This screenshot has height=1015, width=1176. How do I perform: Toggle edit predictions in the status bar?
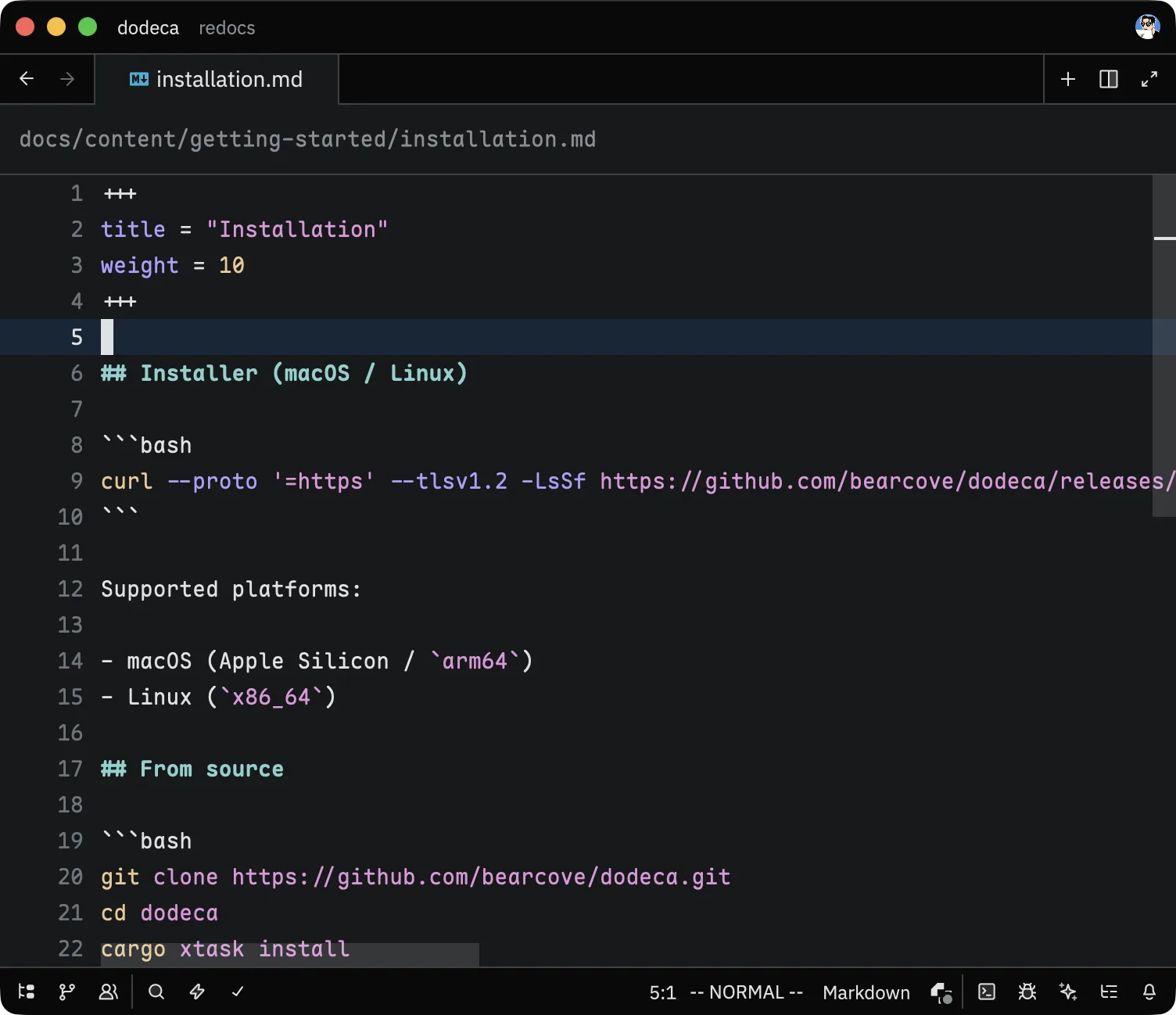pyautogui.click(x=940, y=992)
